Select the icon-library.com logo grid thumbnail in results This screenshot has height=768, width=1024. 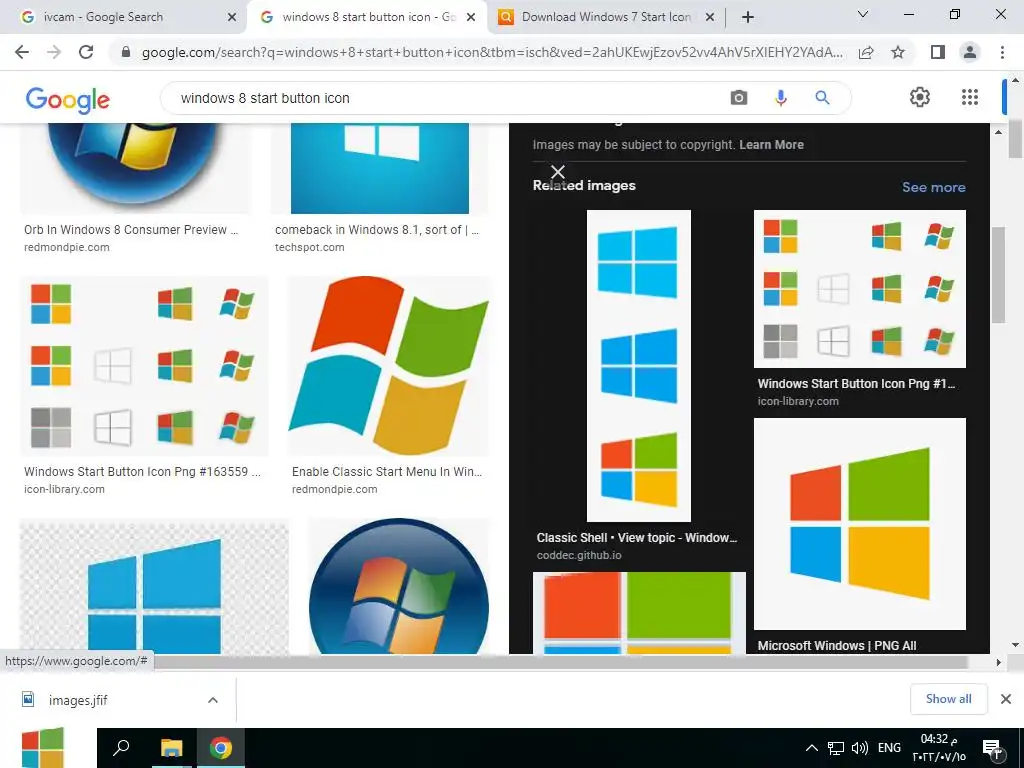(144, 366)
